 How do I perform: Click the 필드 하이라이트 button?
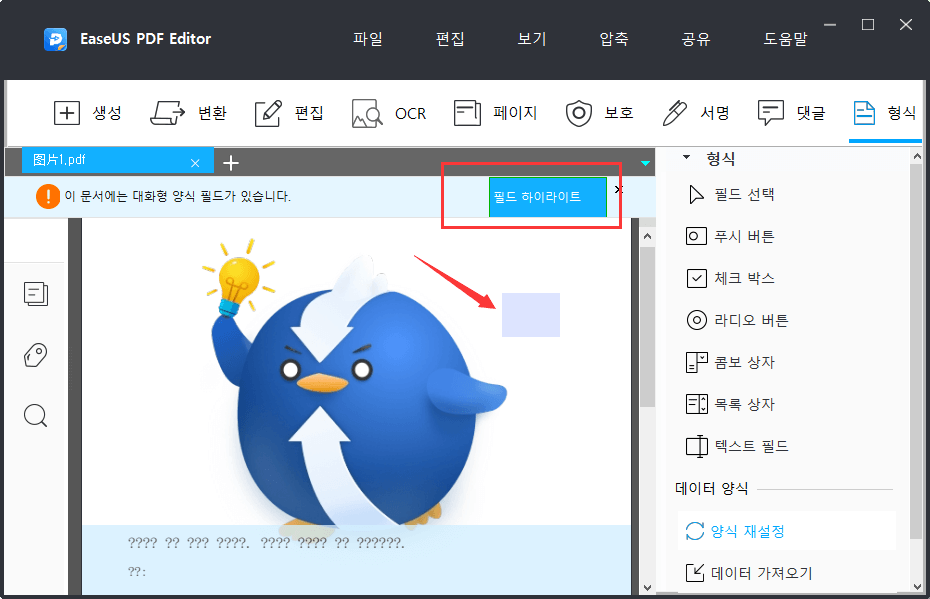546,196
